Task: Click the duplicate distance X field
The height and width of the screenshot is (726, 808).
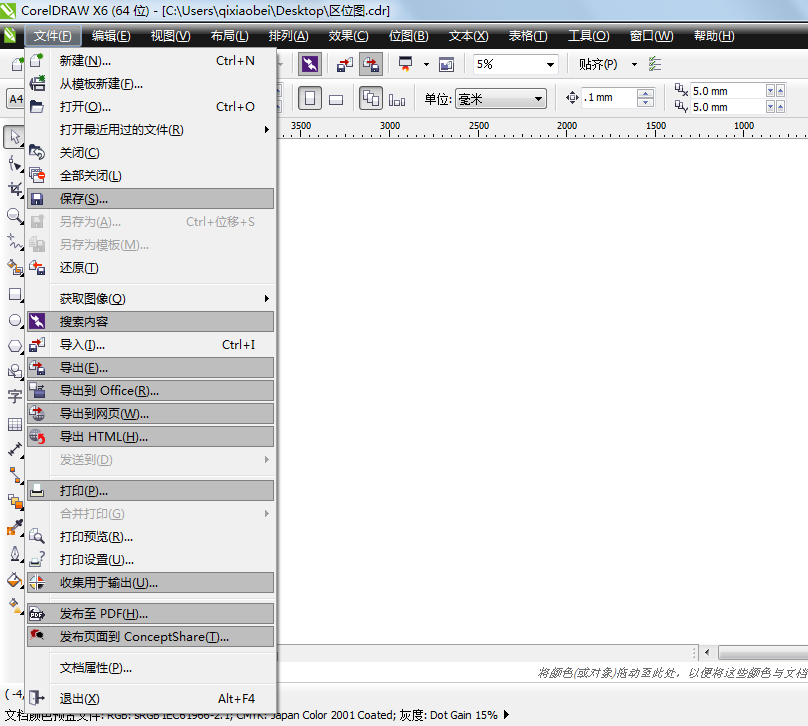Action: tap(728, 91)
